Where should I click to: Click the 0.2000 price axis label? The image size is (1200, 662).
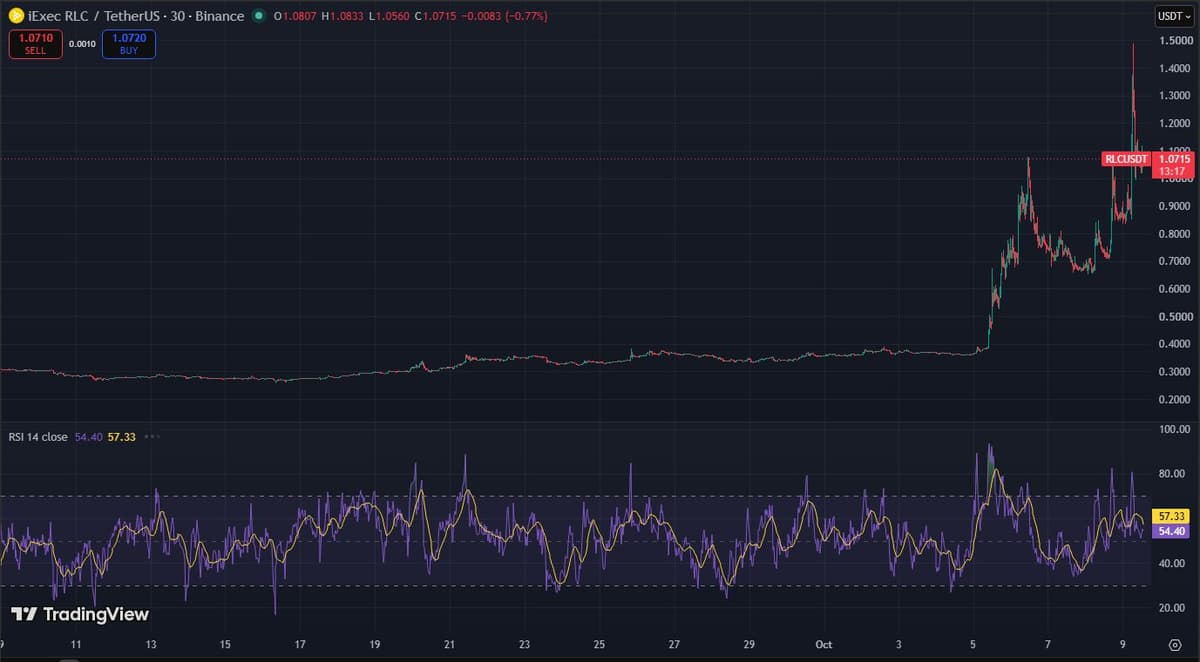[1174, 399]
